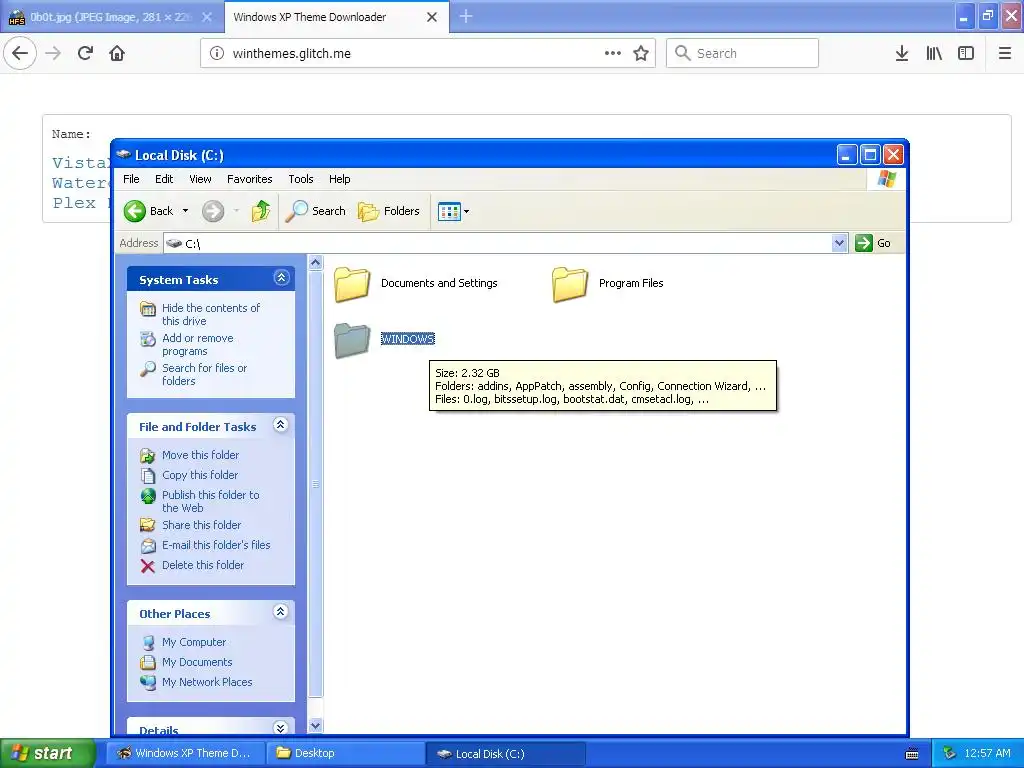Click the C:\ address field

[x=500, y=243]
